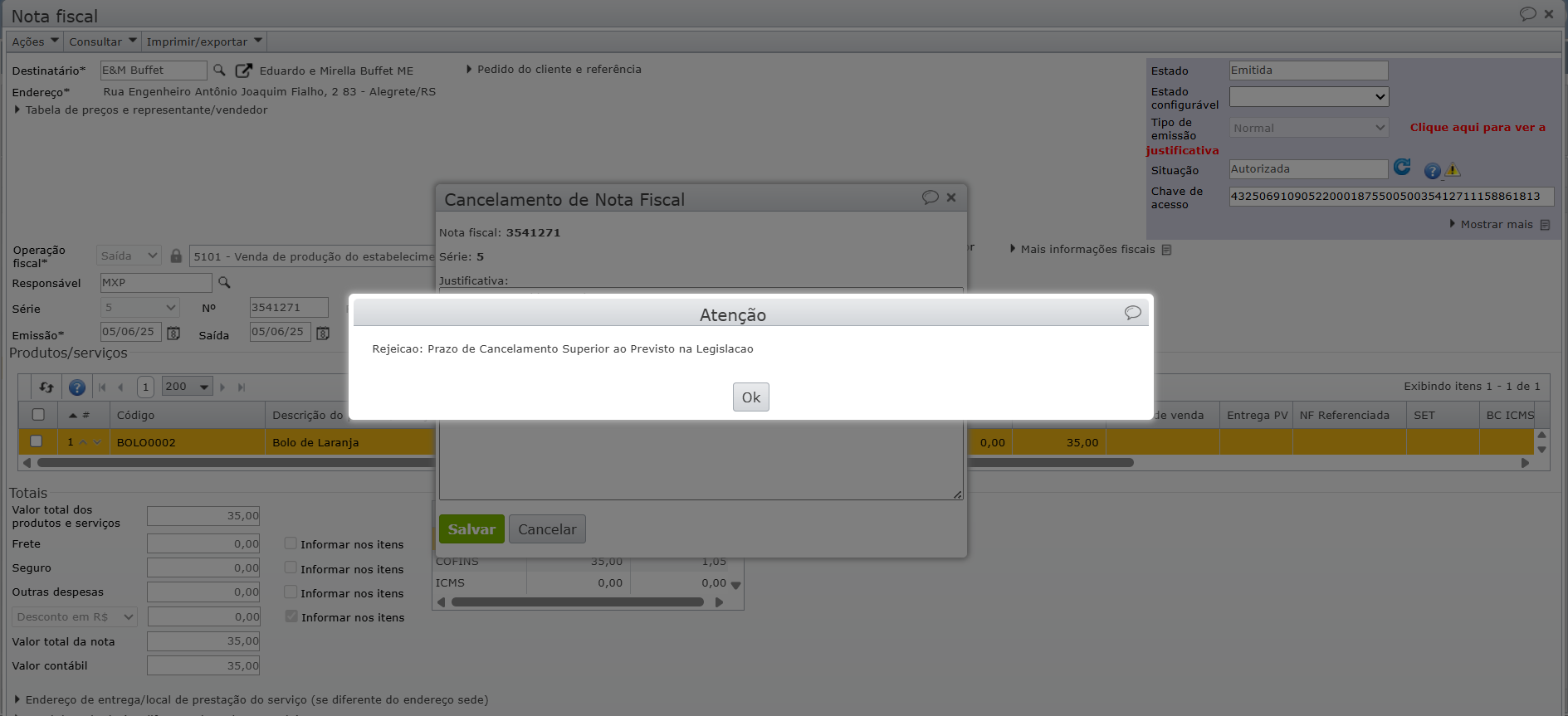
Task: Click note icon beside Mais informações fiscais
Action: (x=1166, y=250)
